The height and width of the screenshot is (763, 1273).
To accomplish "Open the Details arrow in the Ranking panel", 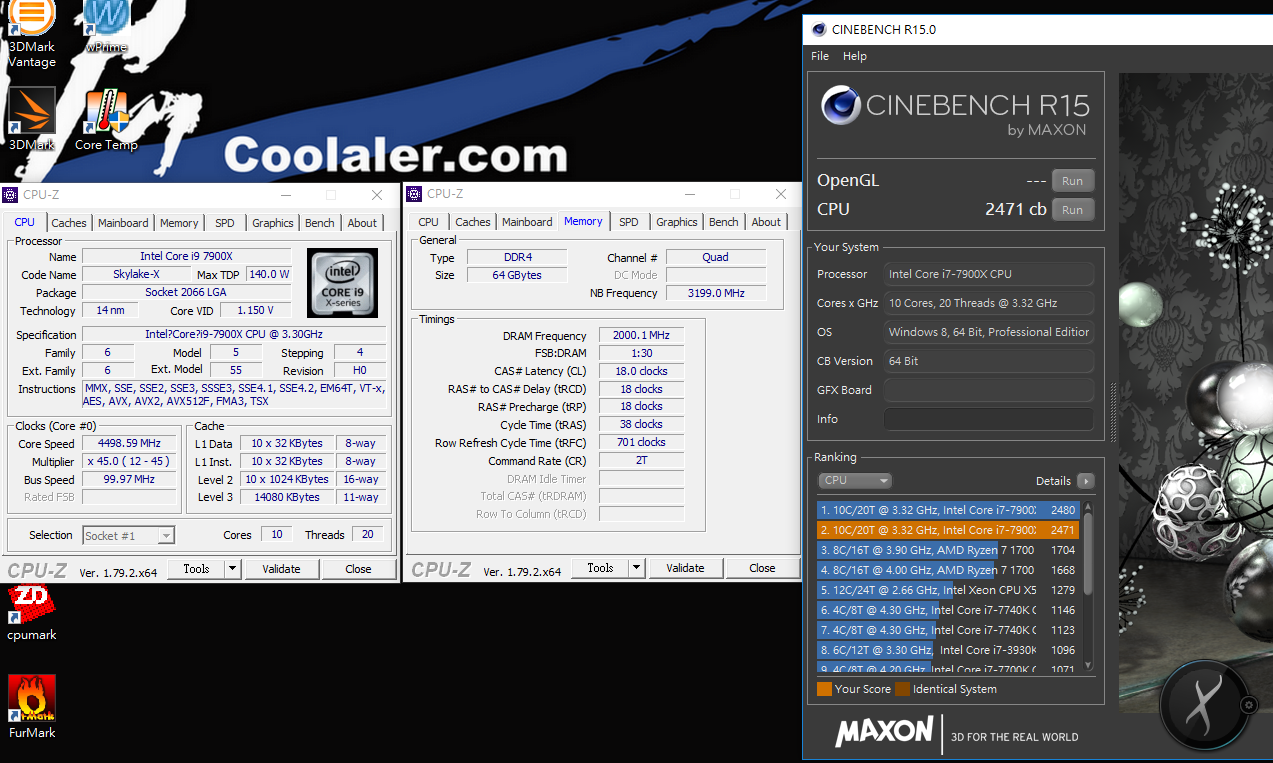I will (1085, 481).
